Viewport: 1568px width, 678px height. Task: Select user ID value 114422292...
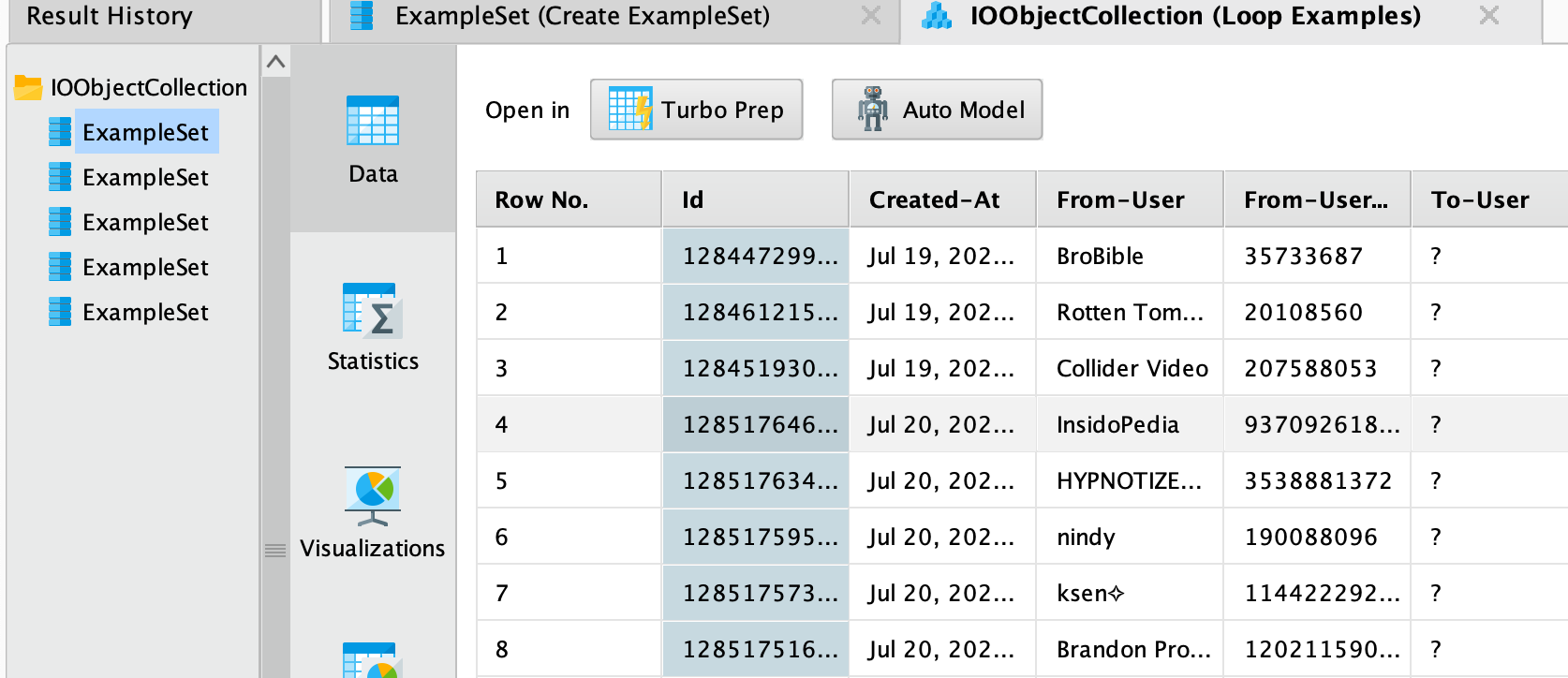1318,593
